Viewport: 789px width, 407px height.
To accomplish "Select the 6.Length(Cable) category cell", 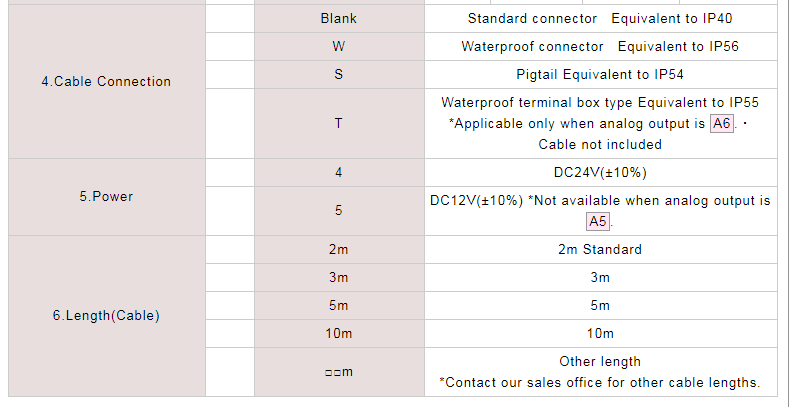I will (x=107, y=316).
